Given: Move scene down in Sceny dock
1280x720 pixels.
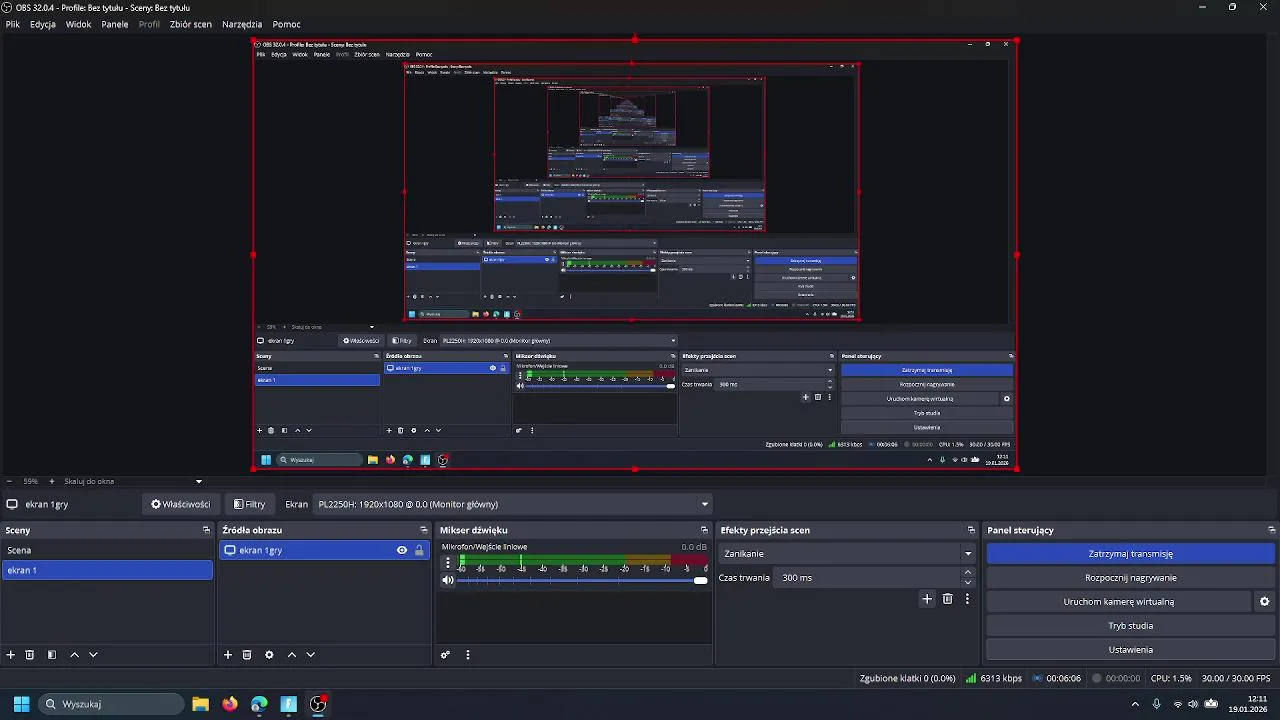Looking at the screenshot, I should click(x=93, y=655).
